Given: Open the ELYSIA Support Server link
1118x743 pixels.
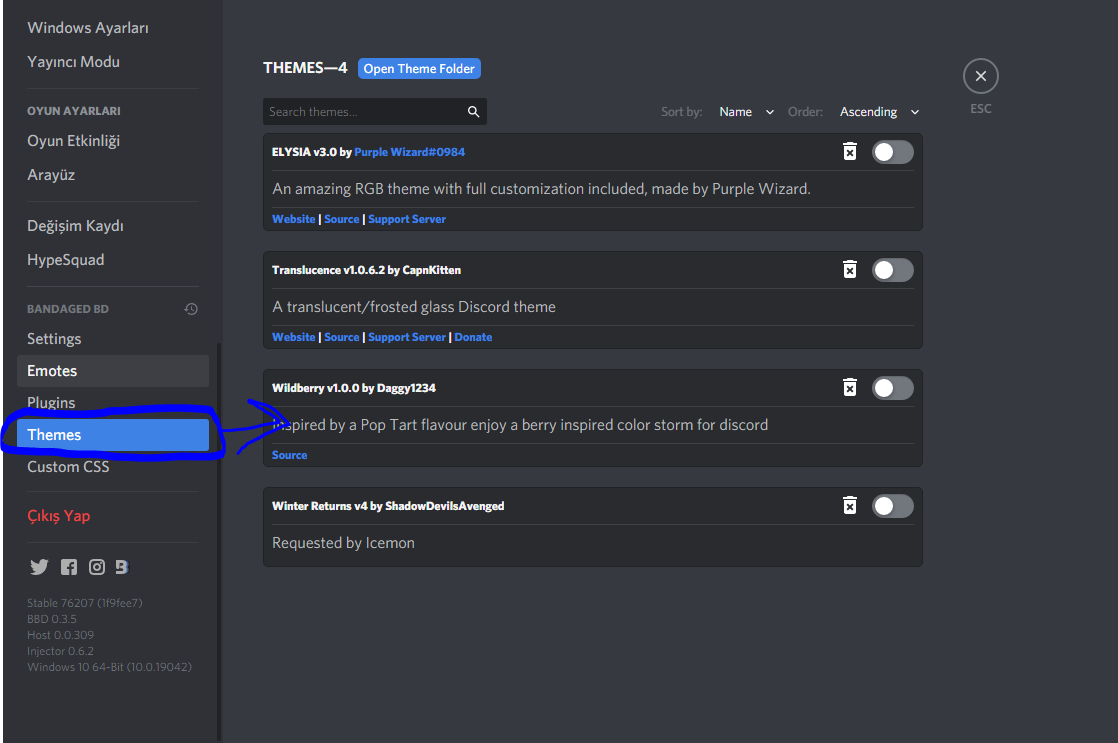Looking at the screenshot, I should (406, 219).
